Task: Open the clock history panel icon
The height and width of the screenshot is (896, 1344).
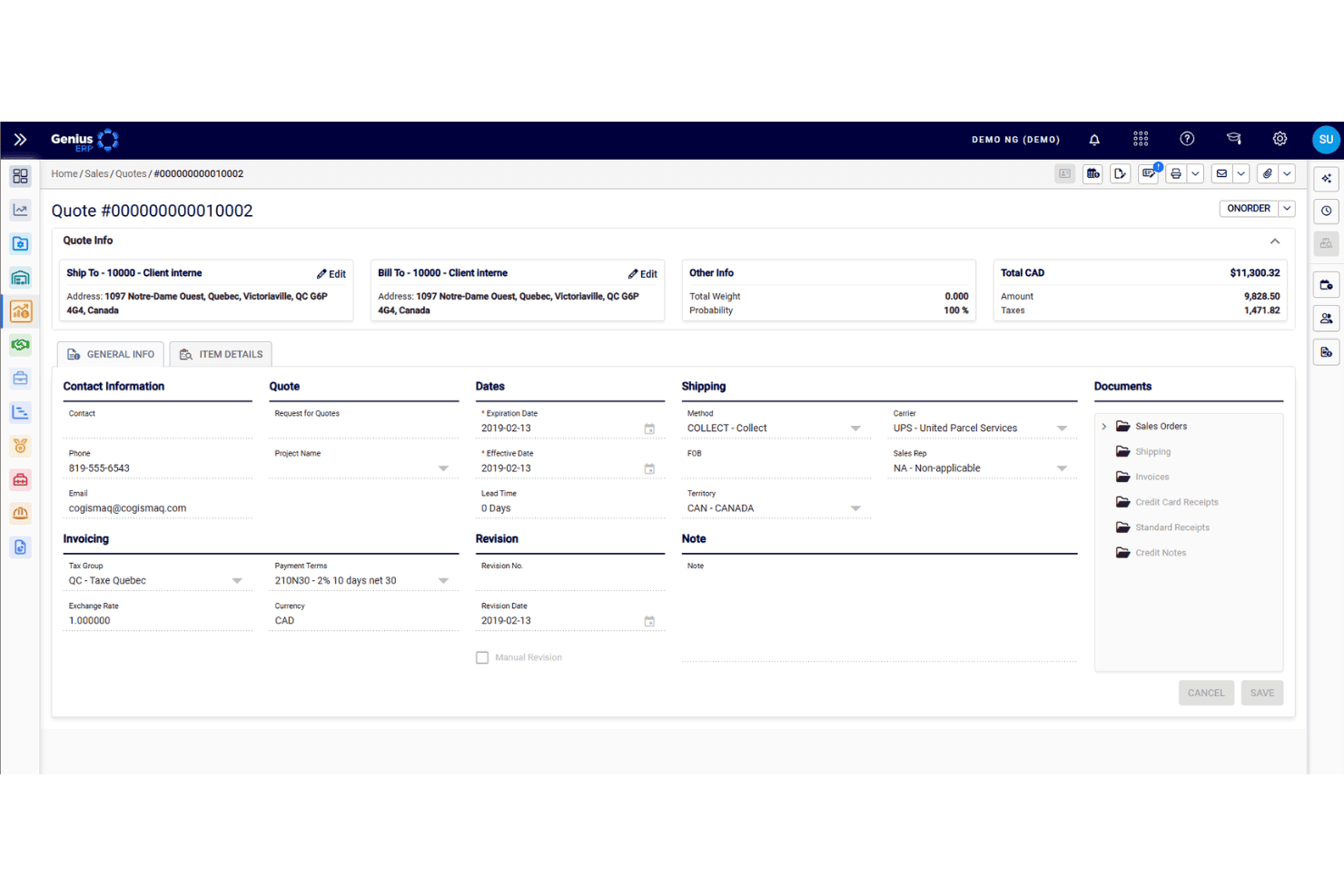Action: pos(1327,211)
